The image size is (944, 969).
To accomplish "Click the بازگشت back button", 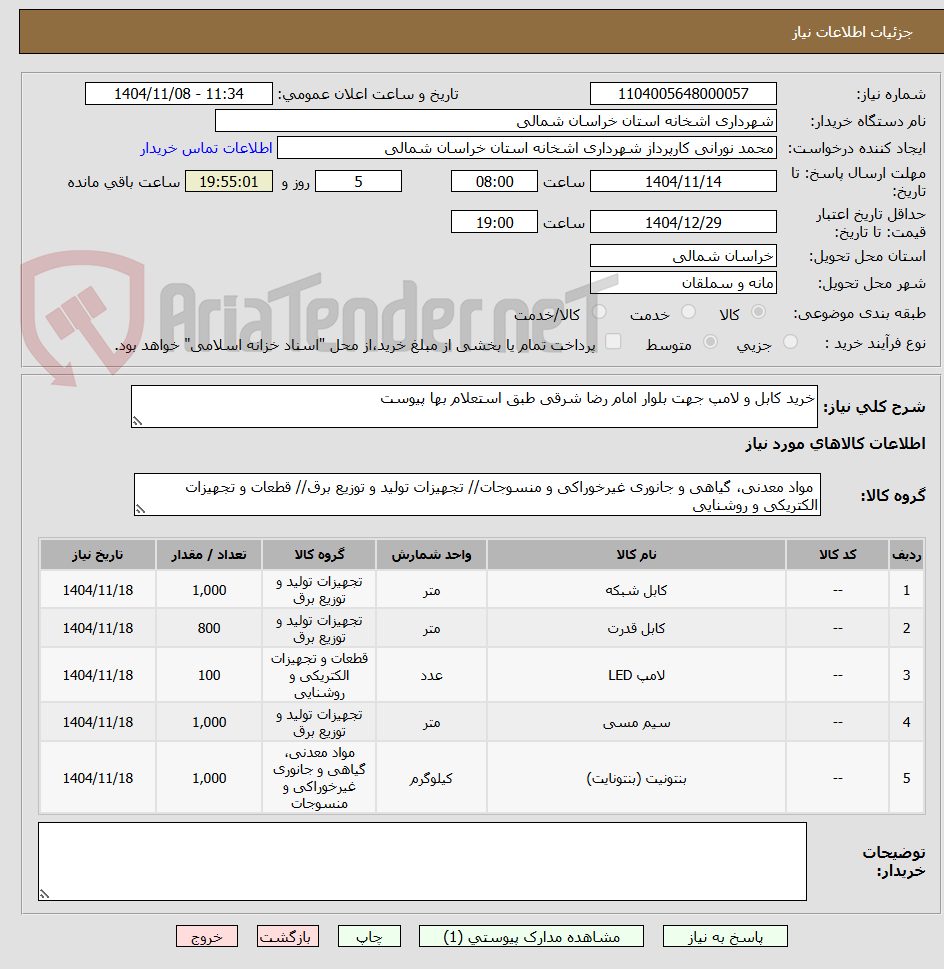I will (288, 936).
